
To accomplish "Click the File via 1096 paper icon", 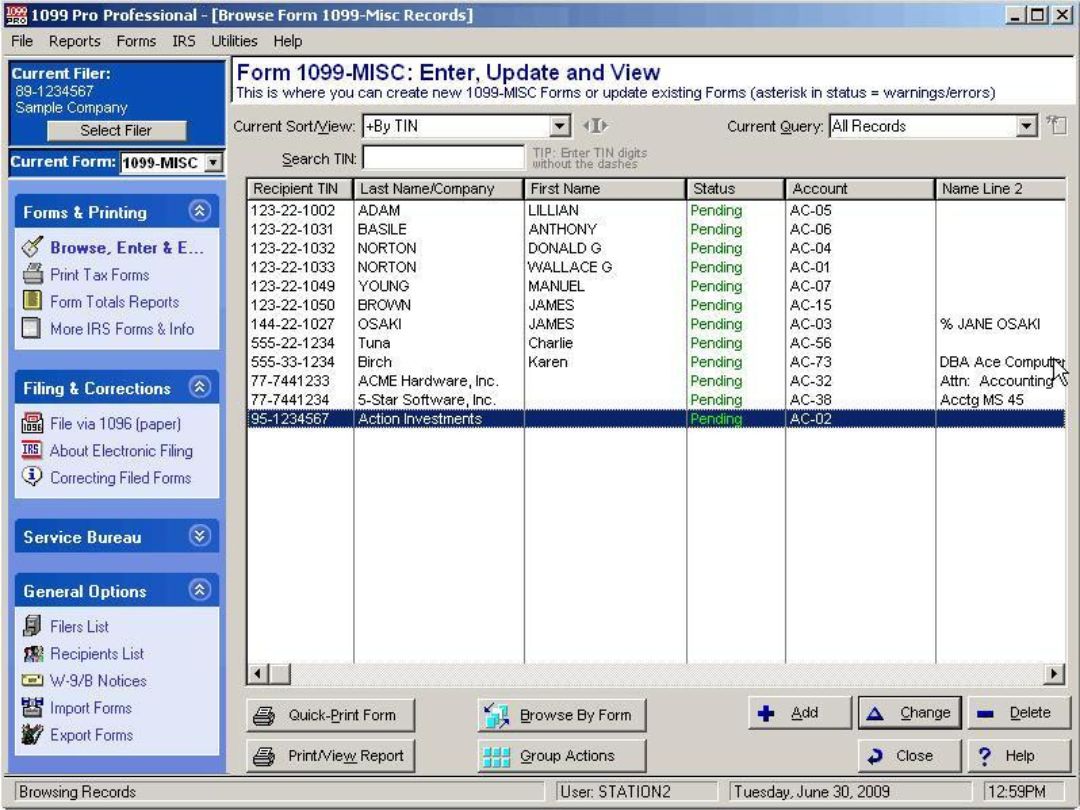I will point(32,423).
